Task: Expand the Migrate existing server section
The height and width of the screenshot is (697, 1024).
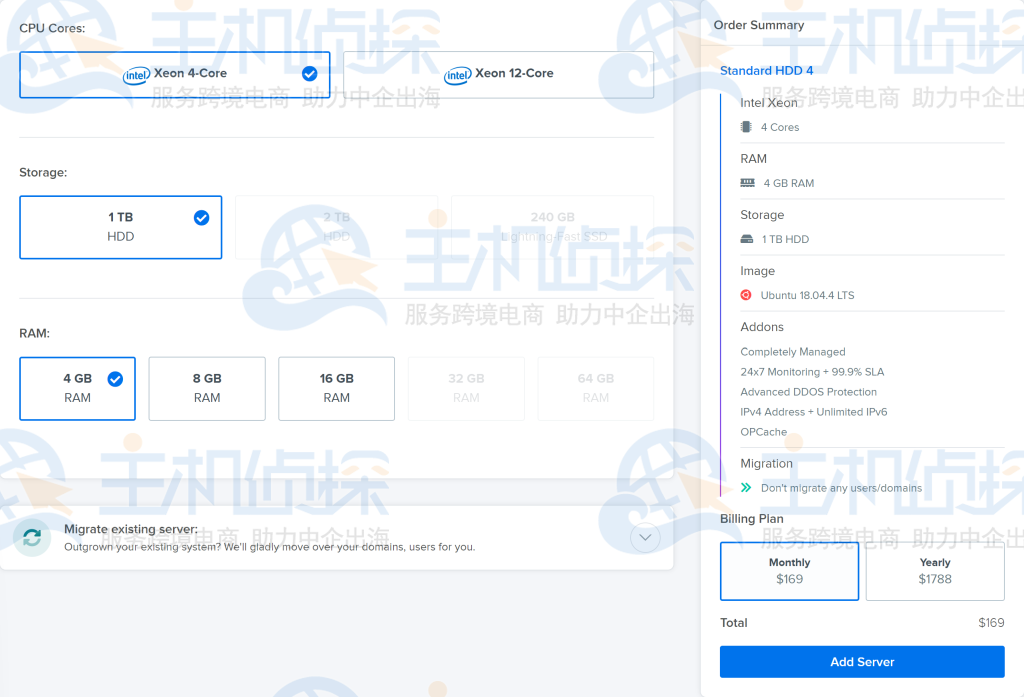Action: (644, 537)
